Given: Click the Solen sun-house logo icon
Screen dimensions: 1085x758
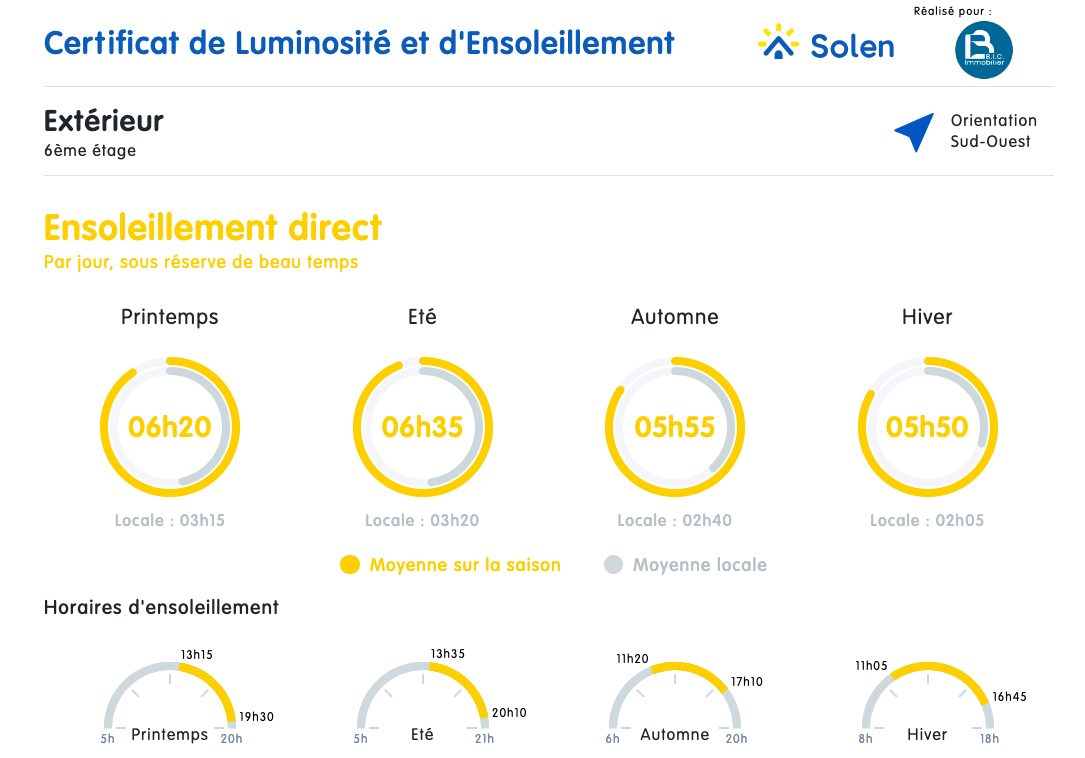Looking at the screenshot, I should pyautogui.click(x=778, y=44).
